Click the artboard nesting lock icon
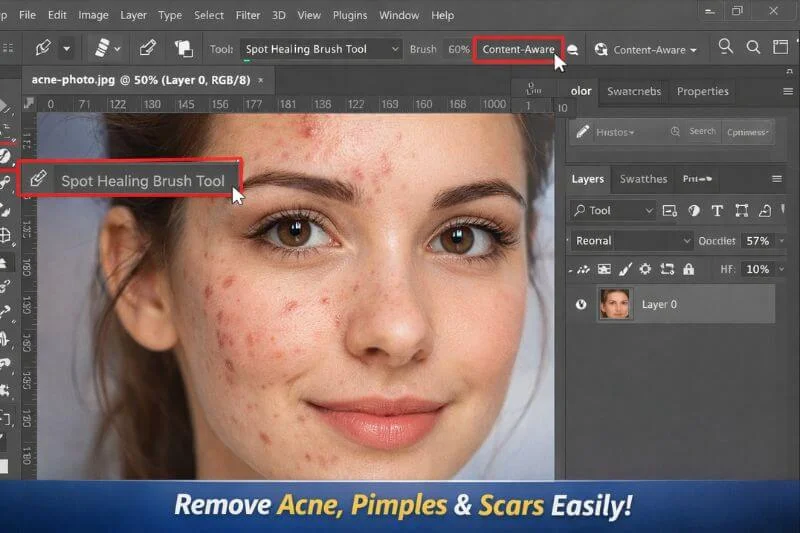800x533 pixels. click(x=667, y=269)
